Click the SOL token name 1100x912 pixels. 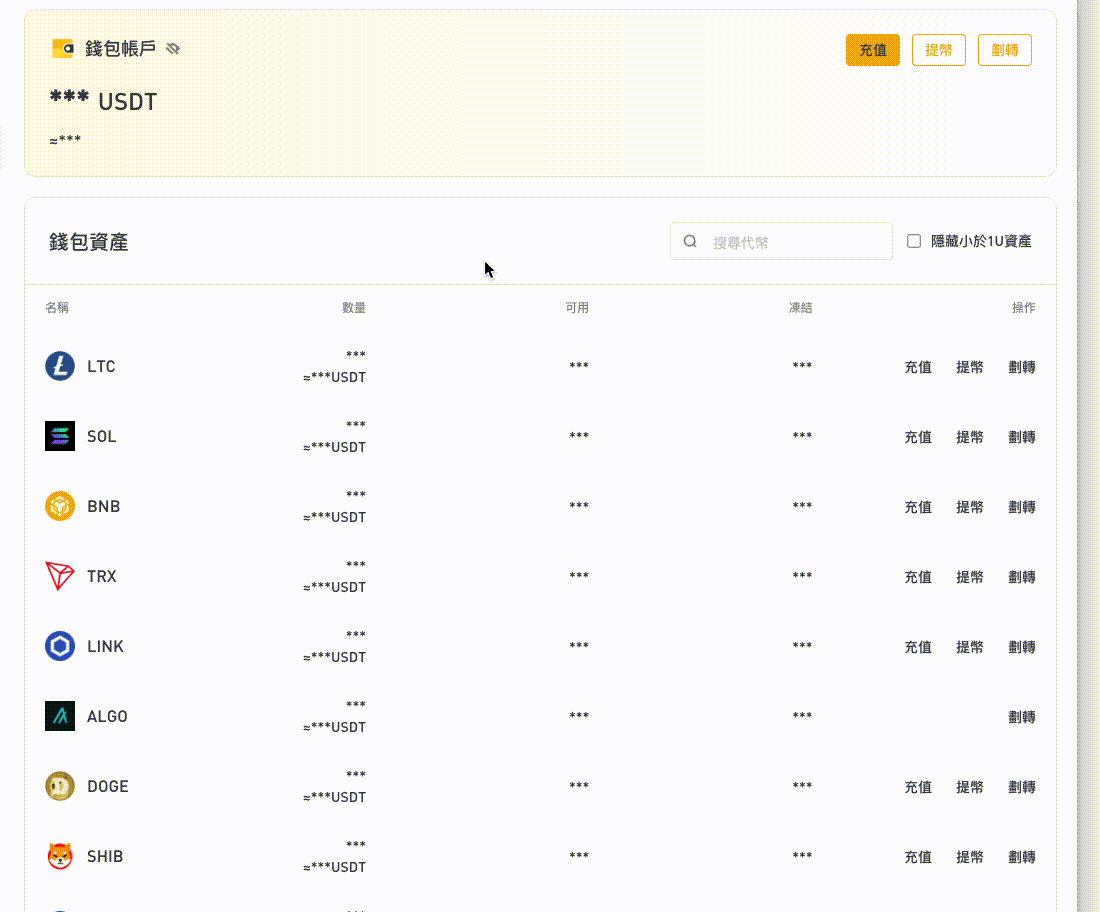[x=102, y=436]
